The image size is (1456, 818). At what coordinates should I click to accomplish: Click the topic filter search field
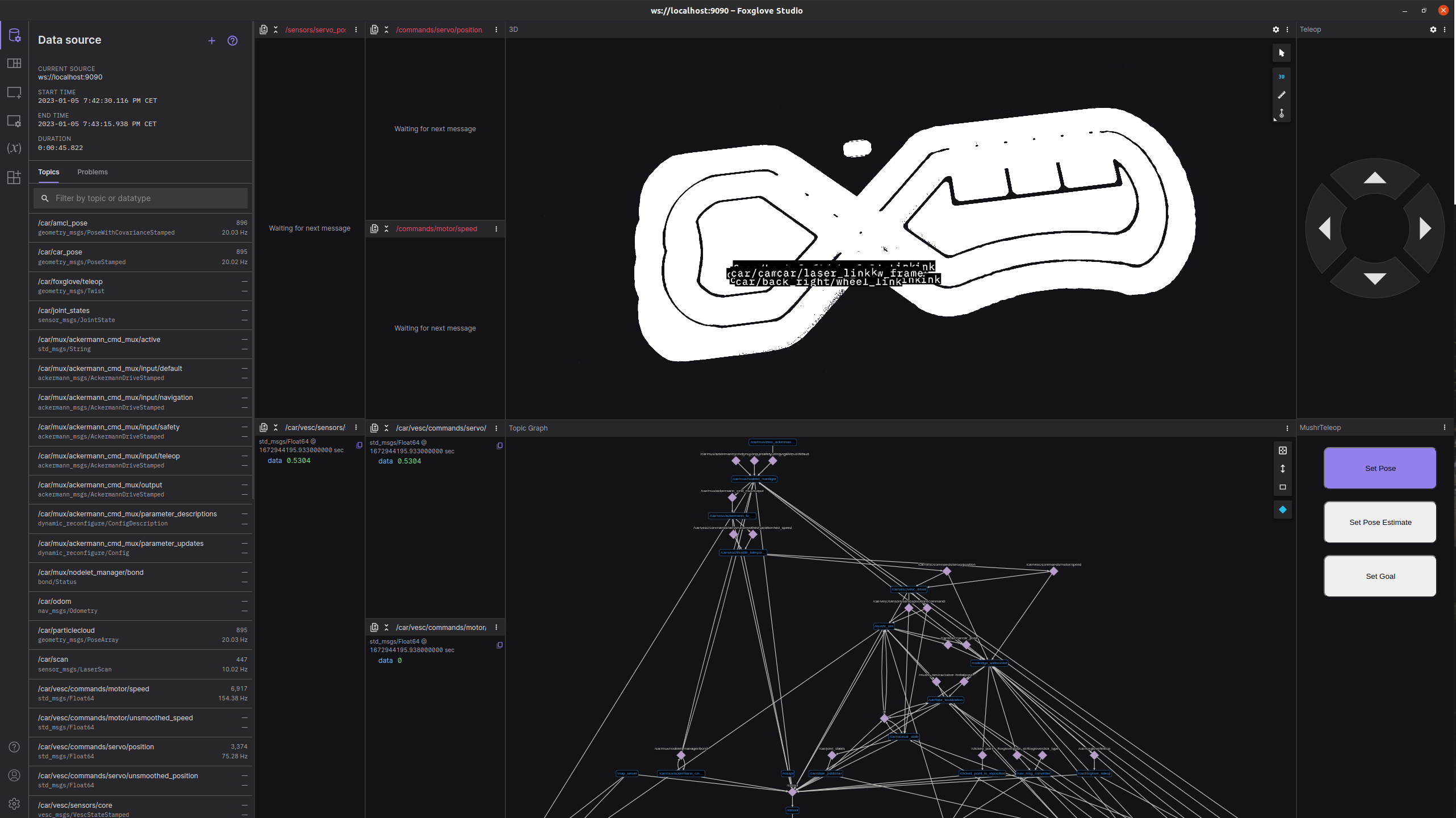point(149,198)
